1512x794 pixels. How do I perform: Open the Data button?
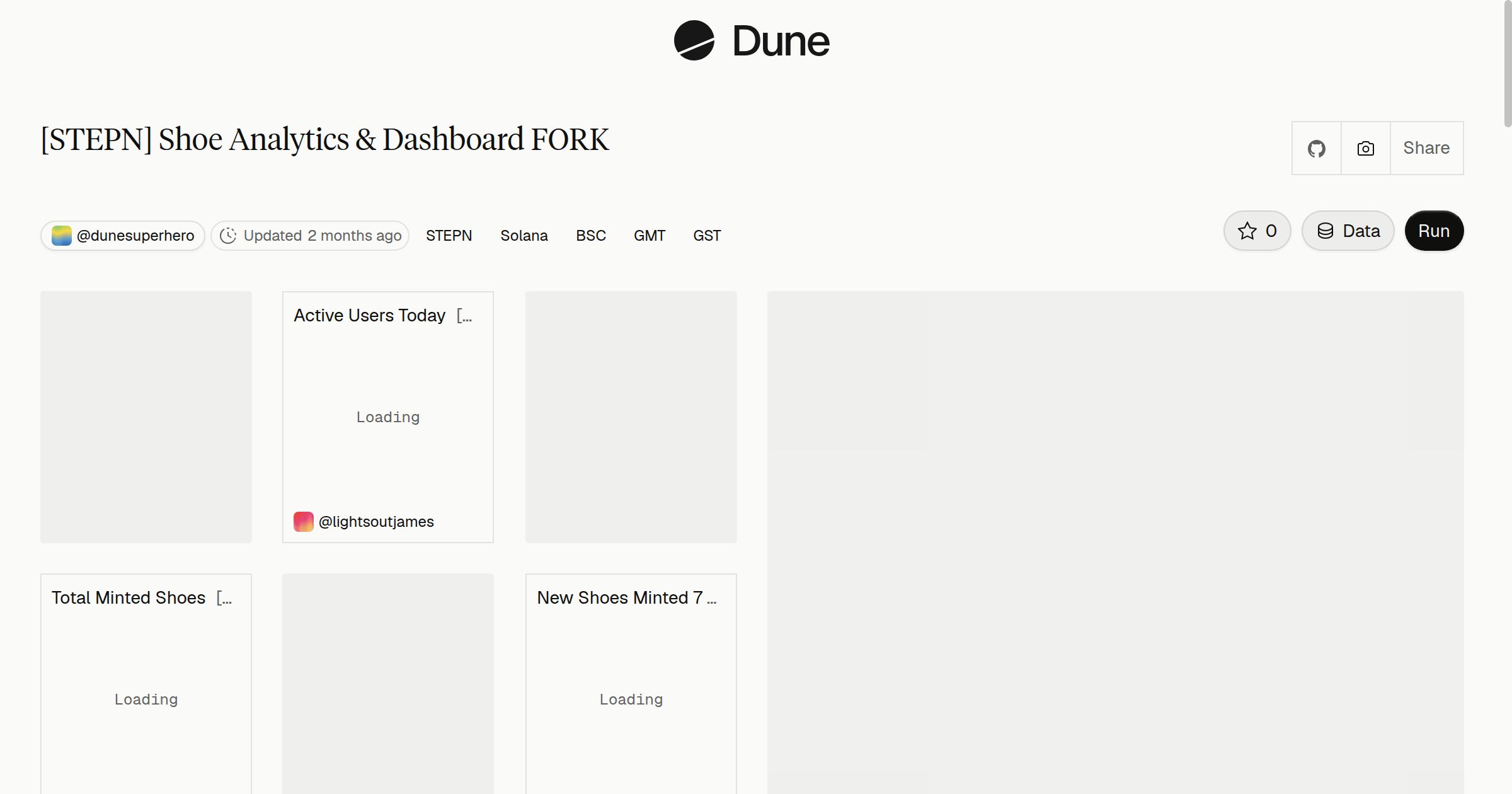click(1348, 231)
